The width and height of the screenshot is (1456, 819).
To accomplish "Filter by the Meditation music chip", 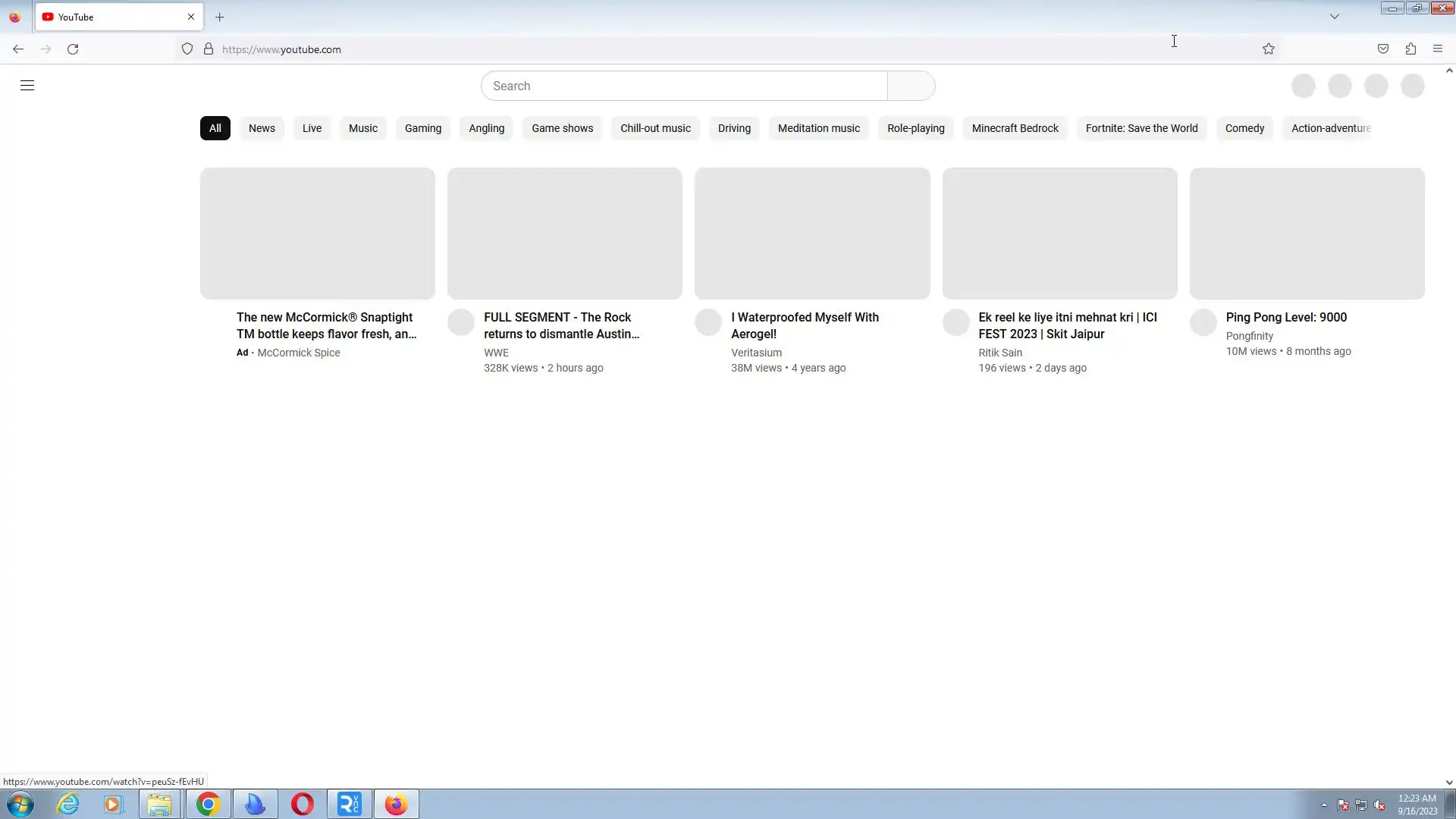I will [818, 128].
